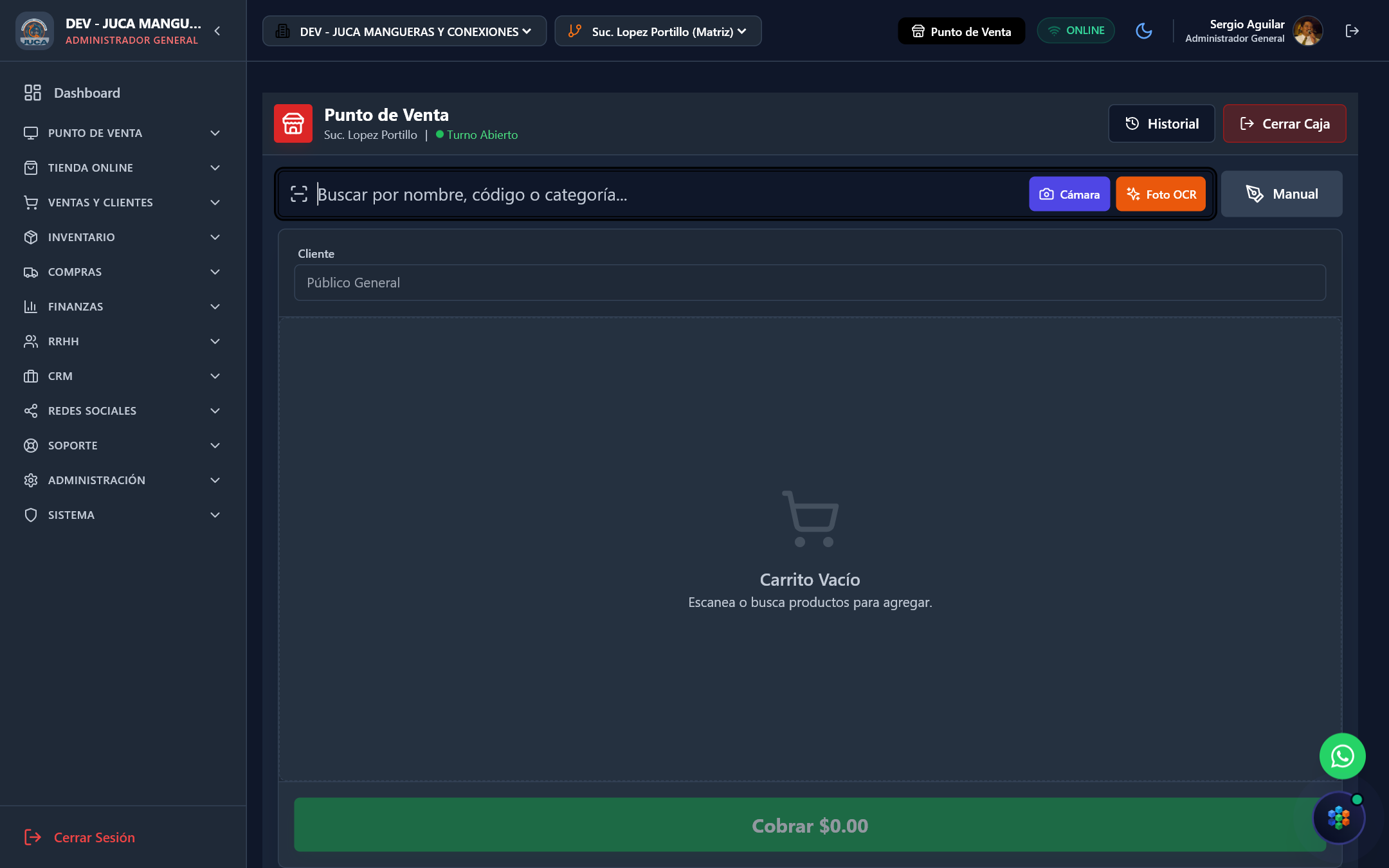Expand SISTEMA chevron
Image resolution: width=1389 pixels, height=868 pixels.
[215, 515]
